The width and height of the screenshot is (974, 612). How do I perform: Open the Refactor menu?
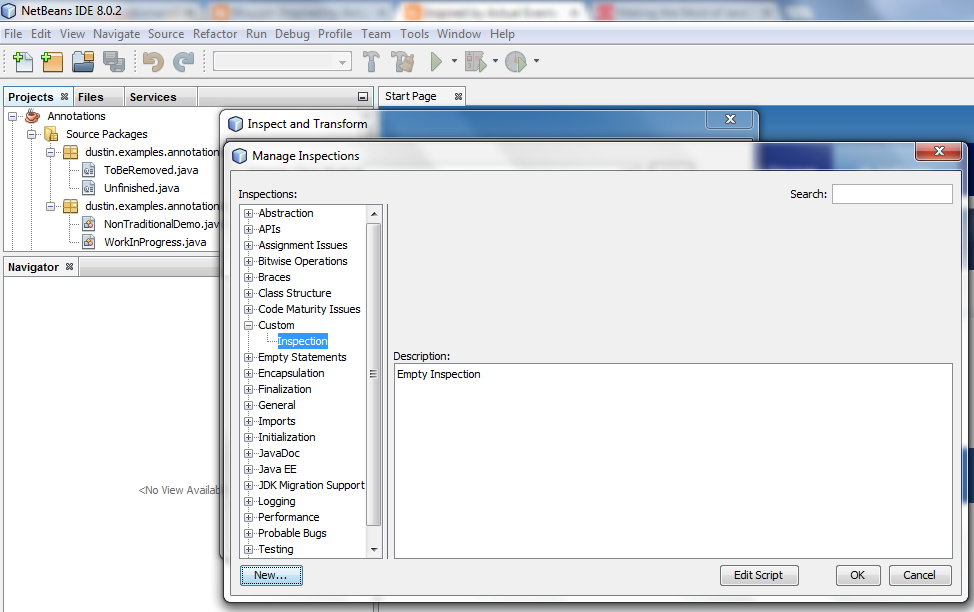[215, 34]
